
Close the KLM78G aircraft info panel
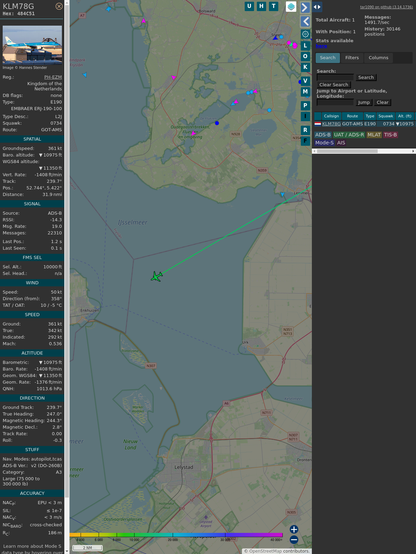coord(59,6)
